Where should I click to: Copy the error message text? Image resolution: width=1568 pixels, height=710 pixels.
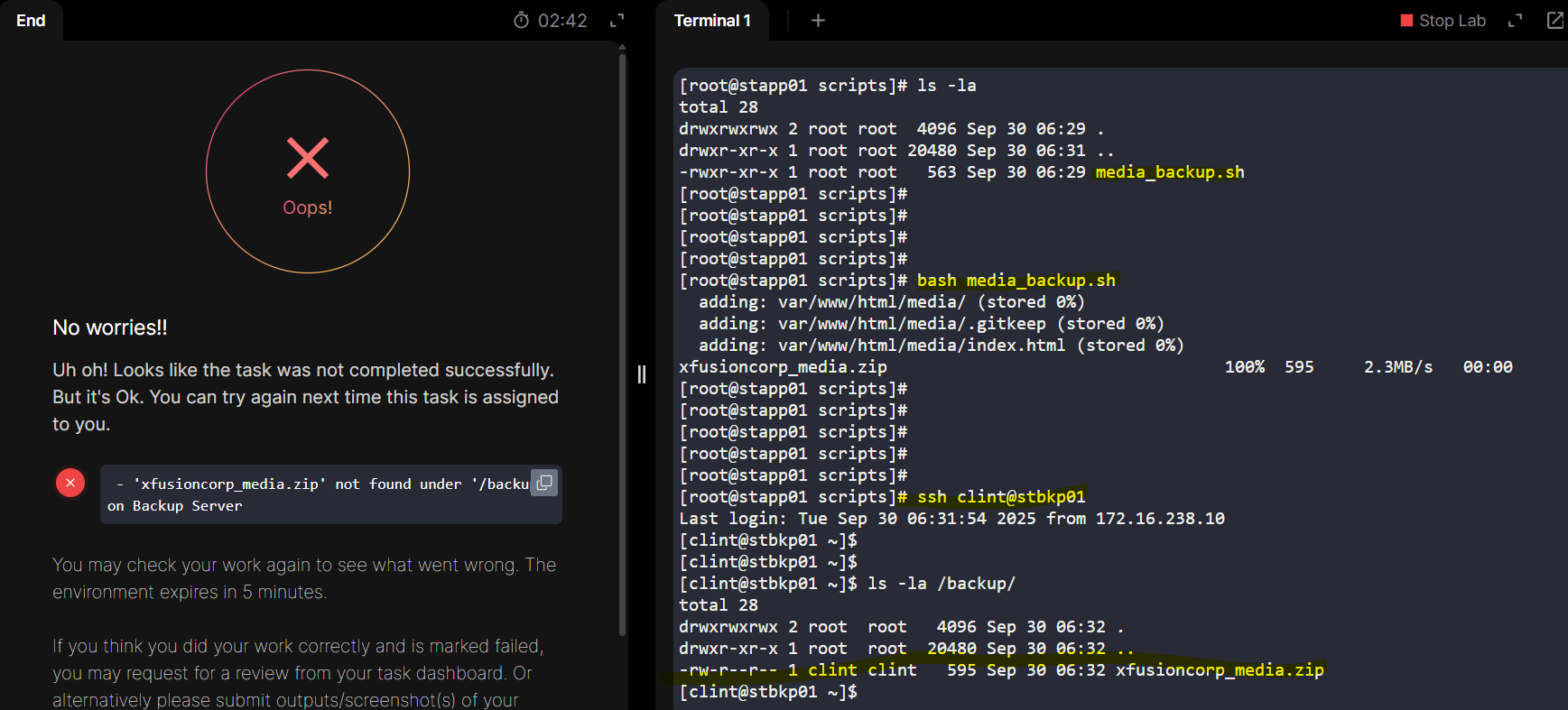click(x=544, y=483)
